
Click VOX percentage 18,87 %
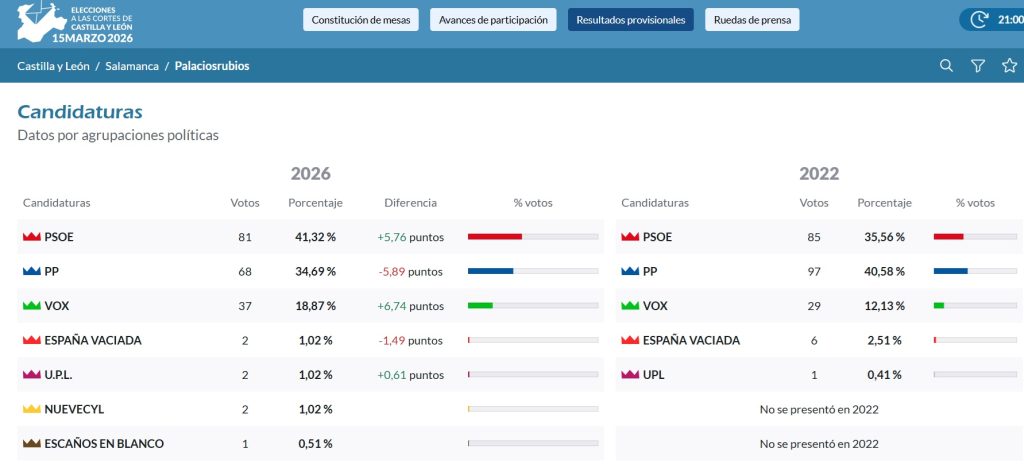coord(315,306)
